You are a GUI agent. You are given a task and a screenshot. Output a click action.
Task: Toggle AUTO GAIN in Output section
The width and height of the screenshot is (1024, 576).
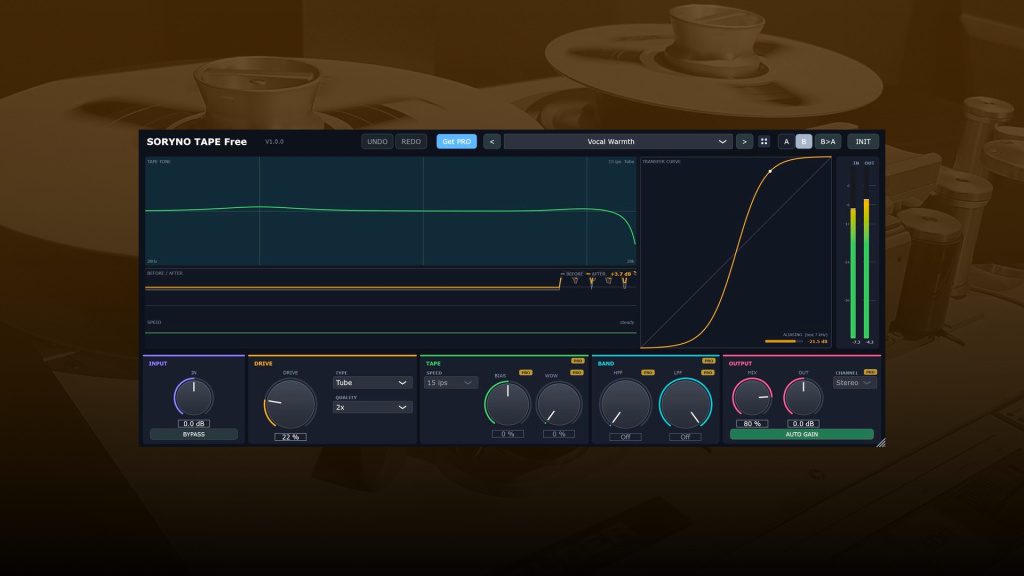[802, 434]
